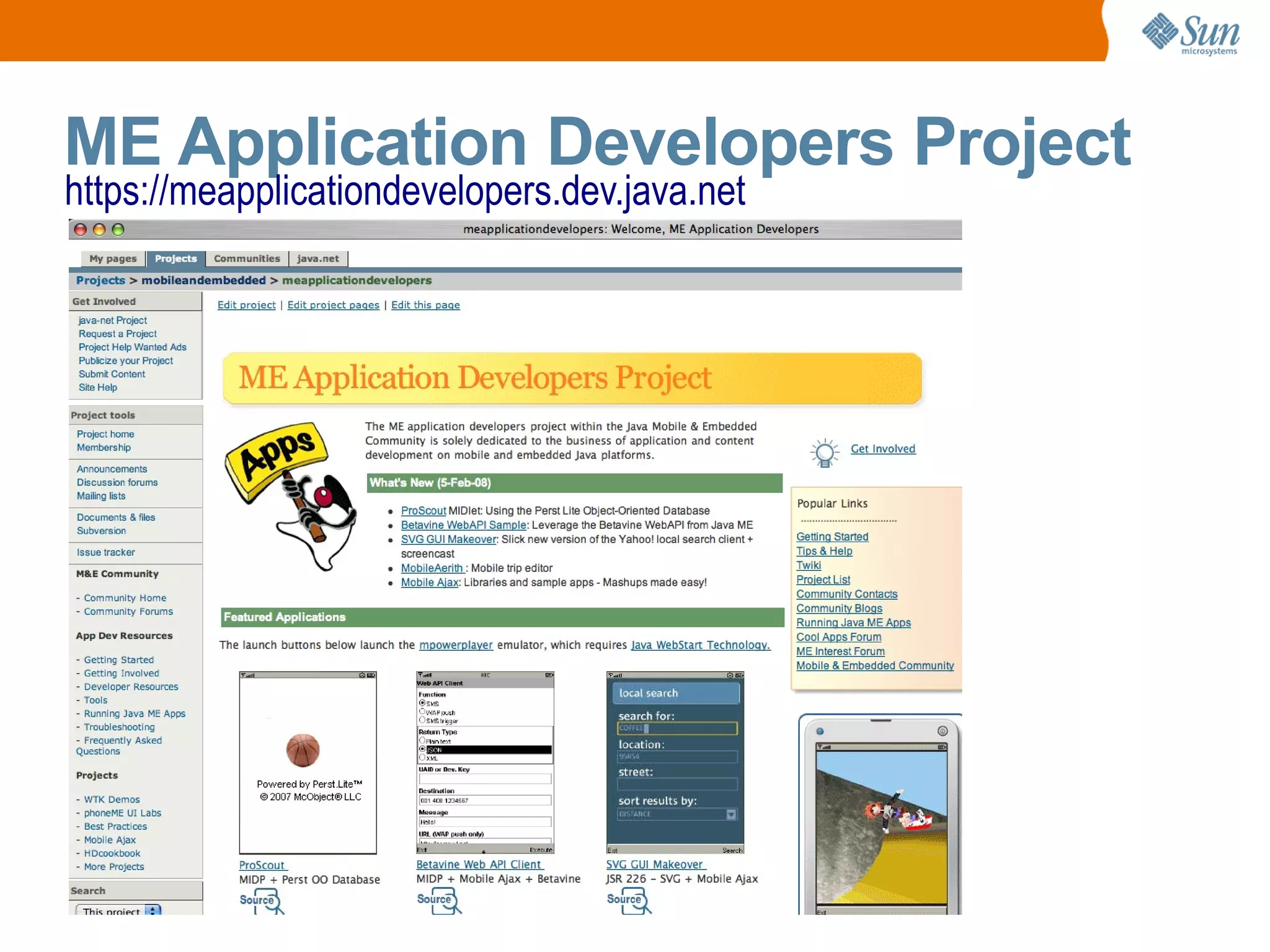Click Community Forums sidebar link
The width and height of the screenshot is (1270, 952).
point(128,612)
